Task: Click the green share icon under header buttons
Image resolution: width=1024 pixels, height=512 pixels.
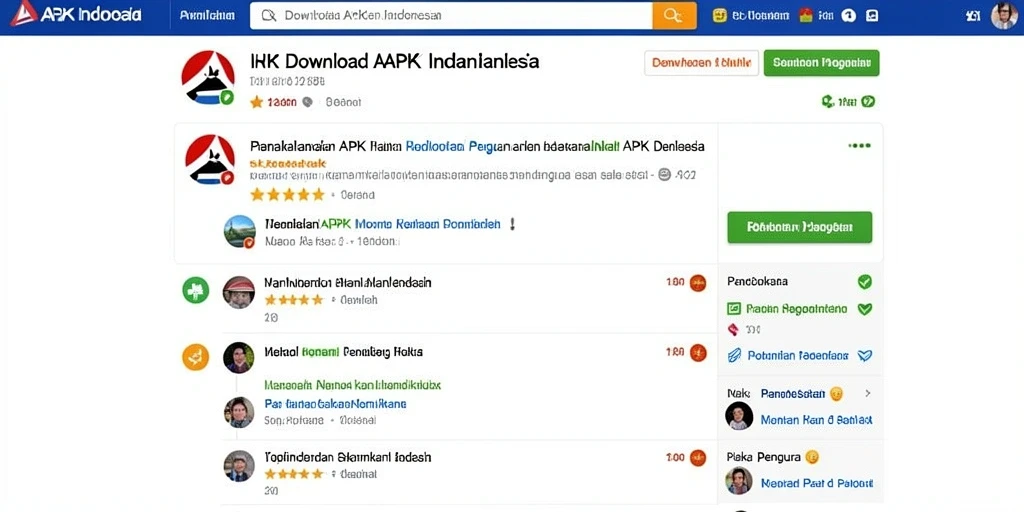Action: [x=827, y=101]
